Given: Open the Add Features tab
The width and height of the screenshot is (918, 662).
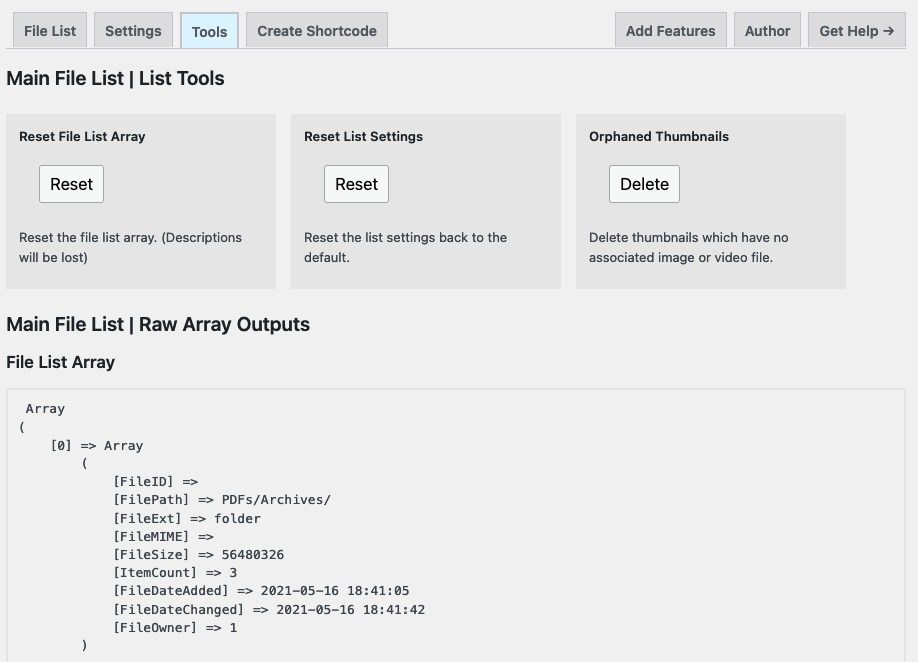Looking at the screenshot, I should [x=670, y=30].
